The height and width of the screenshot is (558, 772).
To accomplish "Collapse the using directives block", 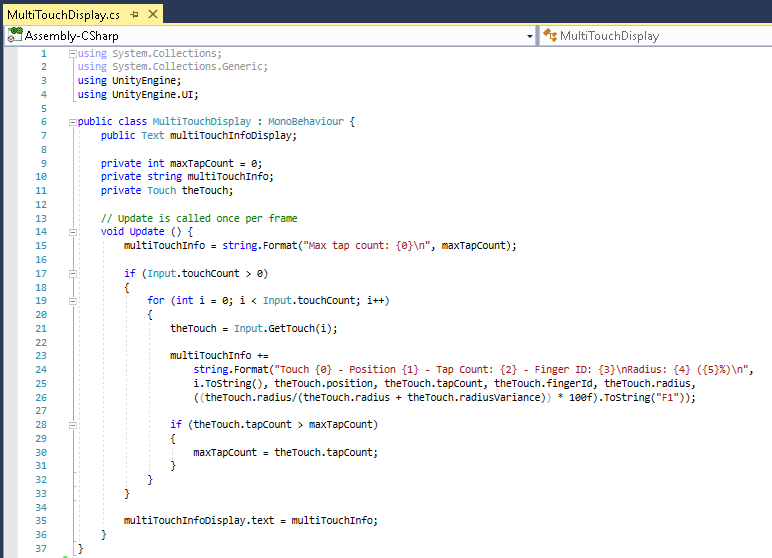I will click(x=72, y=53).
